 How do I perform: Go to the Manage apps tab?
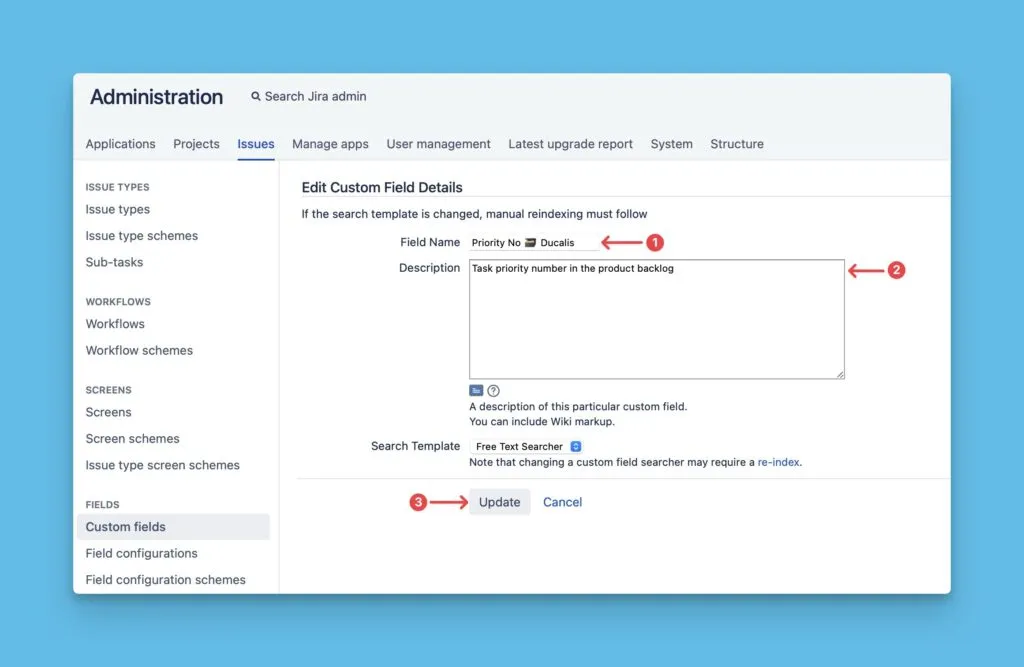pos(330,144)
